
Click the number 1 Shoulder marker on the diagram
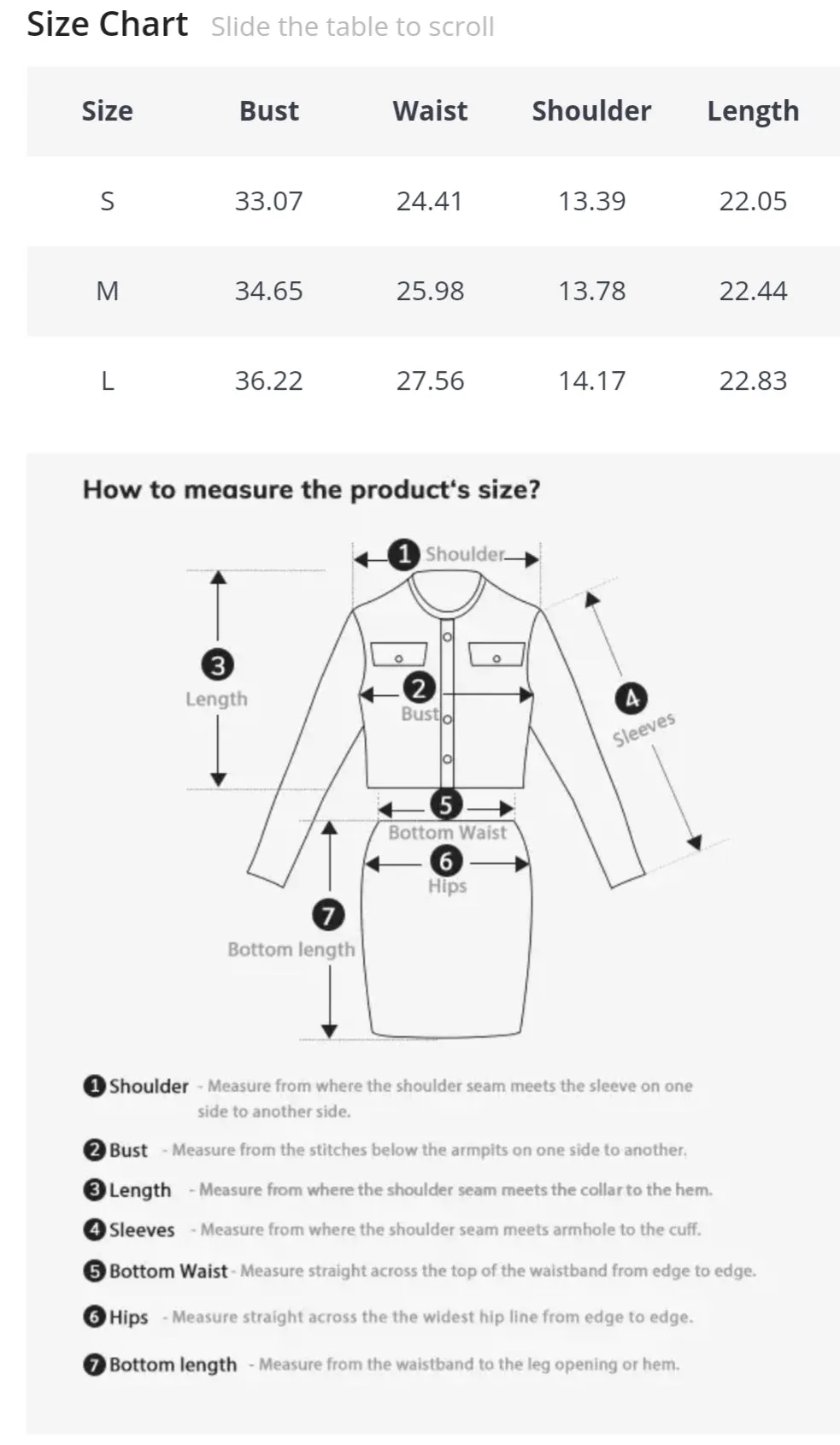403,554
